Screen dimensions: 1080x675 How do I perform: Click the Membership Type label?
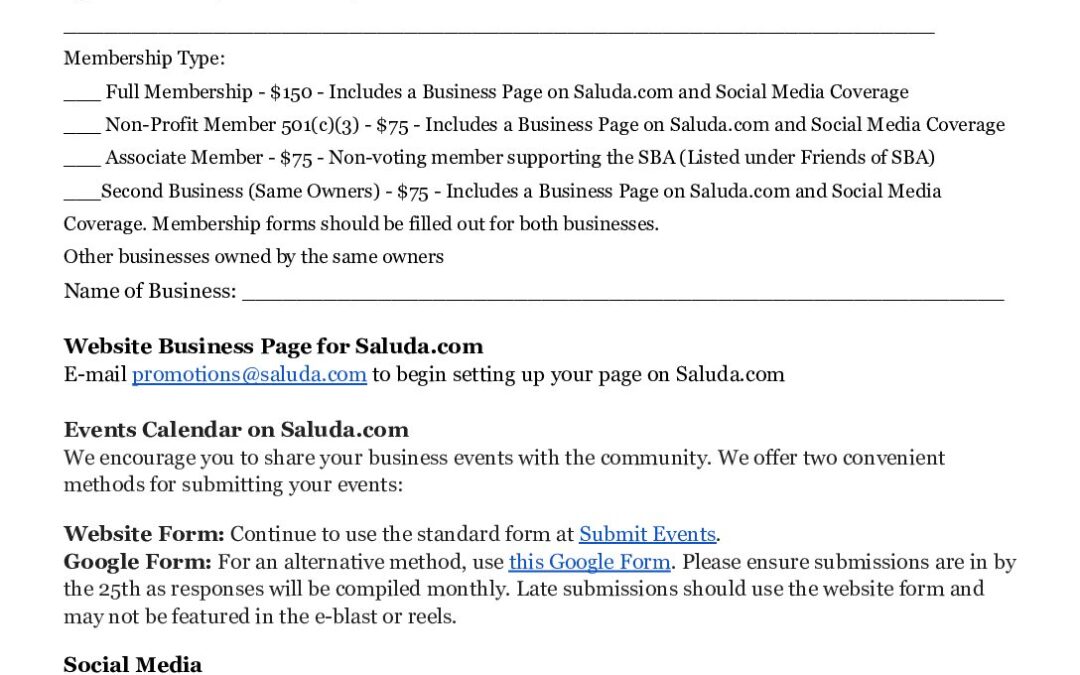(144, 59)
